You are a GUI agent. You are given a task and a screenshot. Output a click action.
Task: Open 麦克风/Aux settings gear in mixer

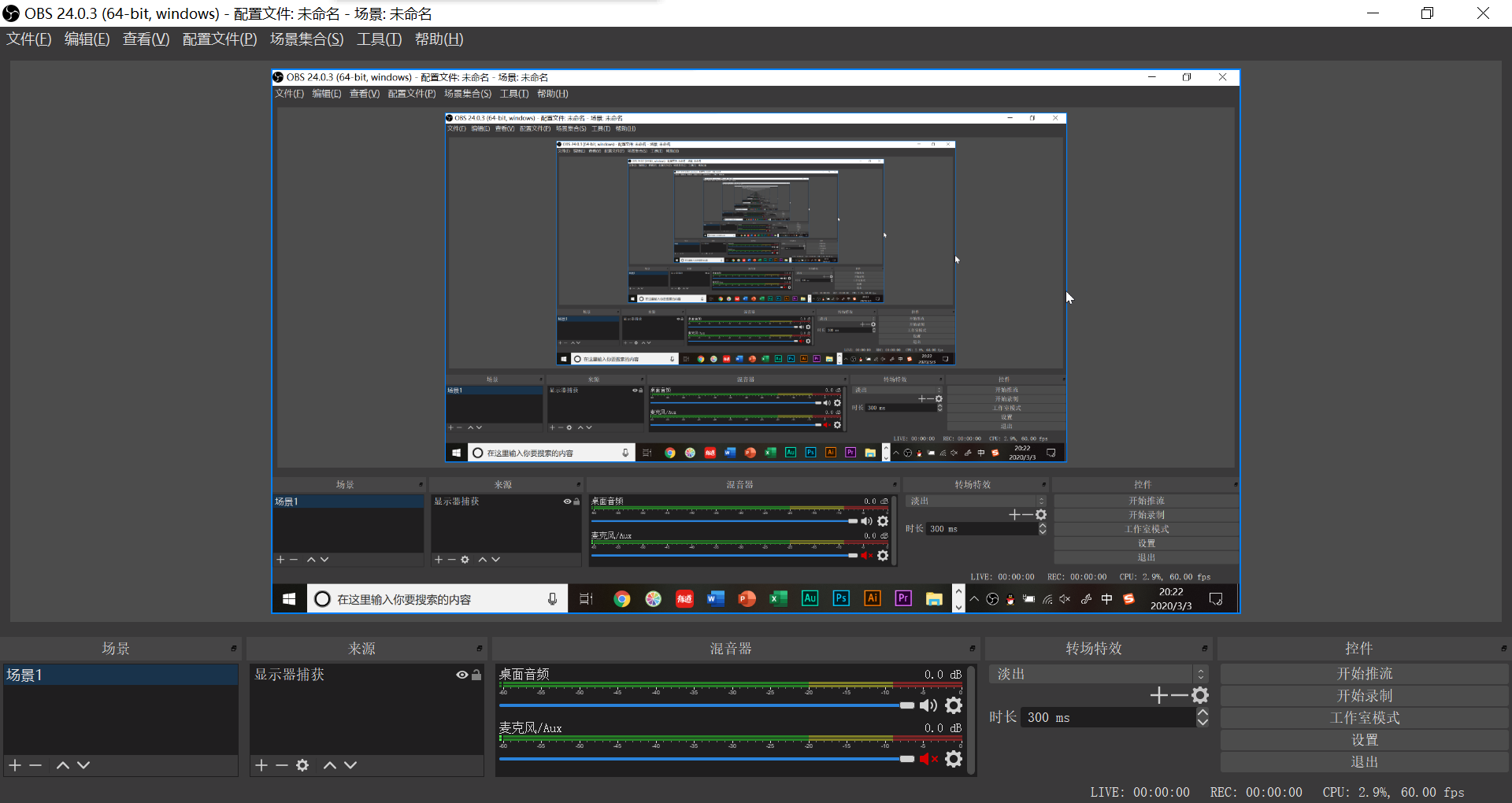pos(954,759)
